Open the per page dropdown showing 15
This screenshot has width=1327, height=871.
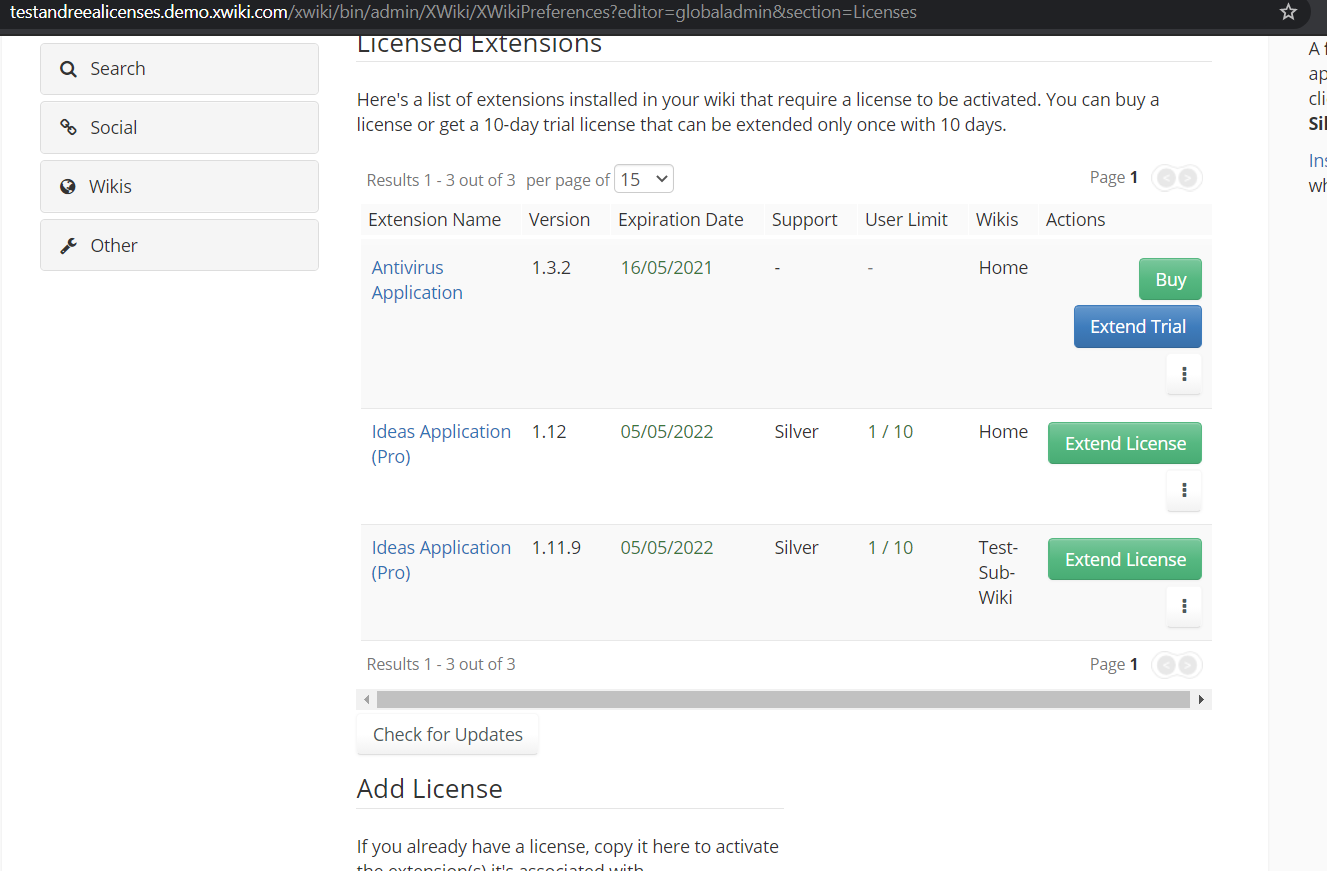643,178
